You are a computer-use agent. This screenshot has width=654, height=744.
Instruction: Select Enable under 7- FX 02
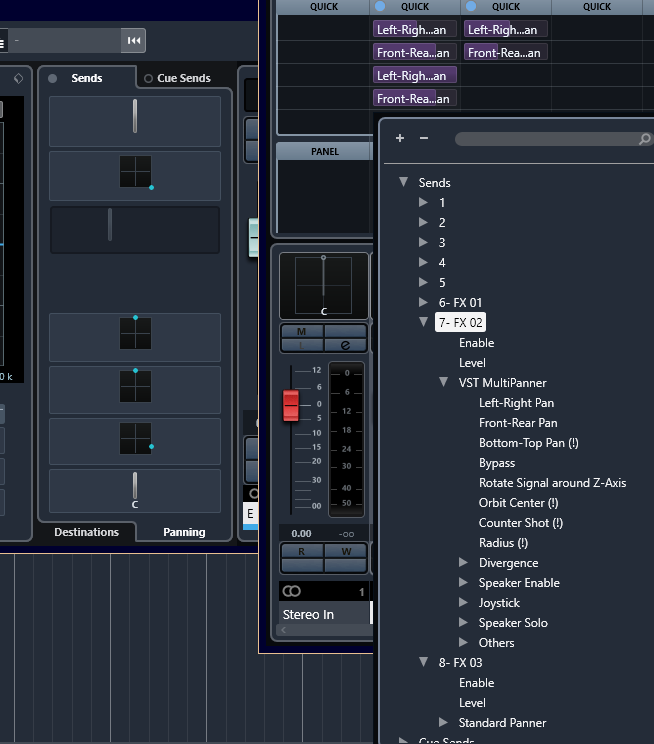(476, 343)
